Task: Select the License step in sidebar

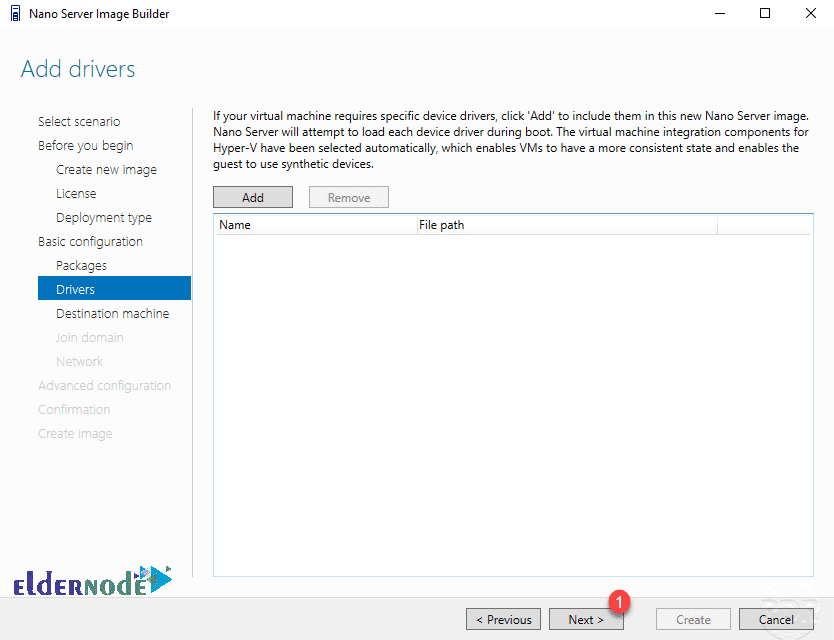Action: (x=76, y=193)
